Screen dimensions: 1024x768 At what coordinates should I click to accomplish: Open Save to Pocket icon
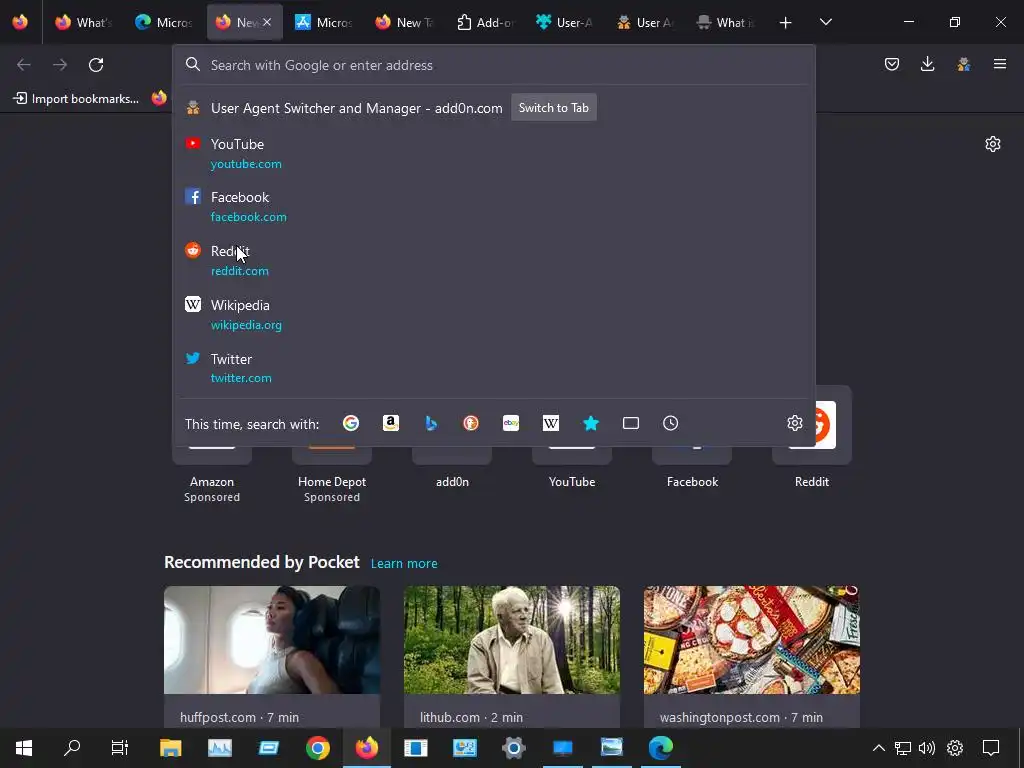891,64
